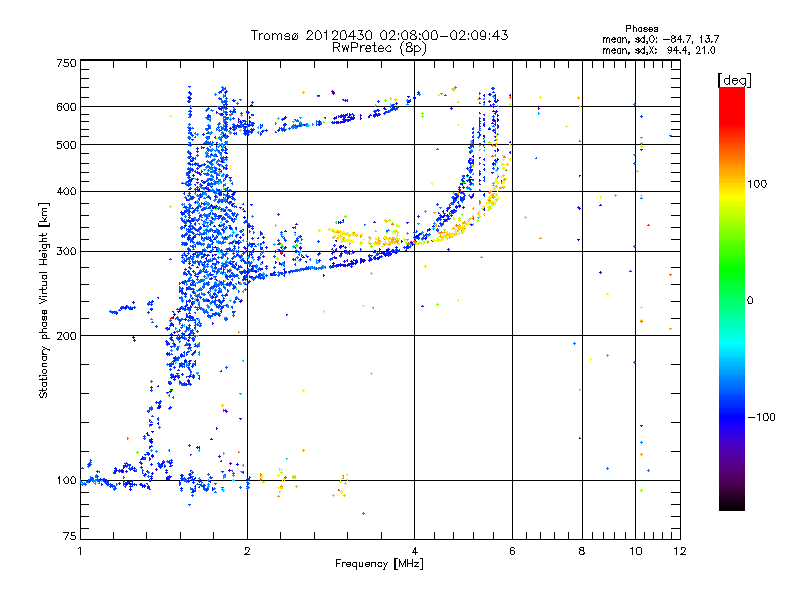Image resolution: width=800 pixels, height=600 pixels.
Task: Click the 'Frequency [MHz]' axis label
Action: pyautogui.click(x=379, y=564)
